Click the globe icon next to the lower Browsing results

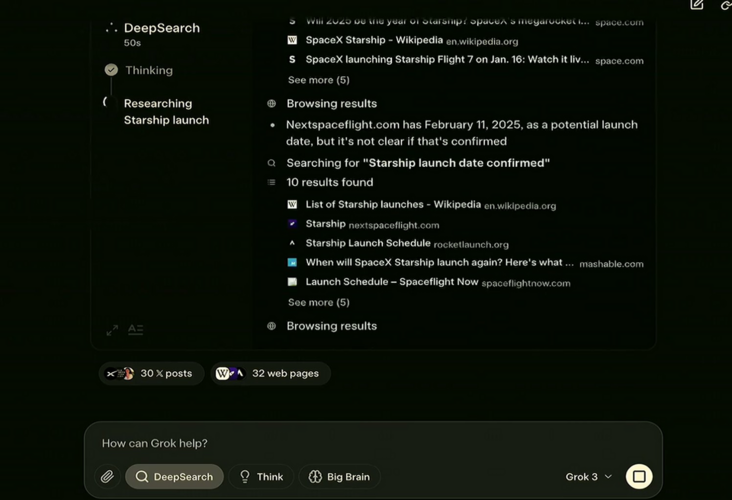271,326
